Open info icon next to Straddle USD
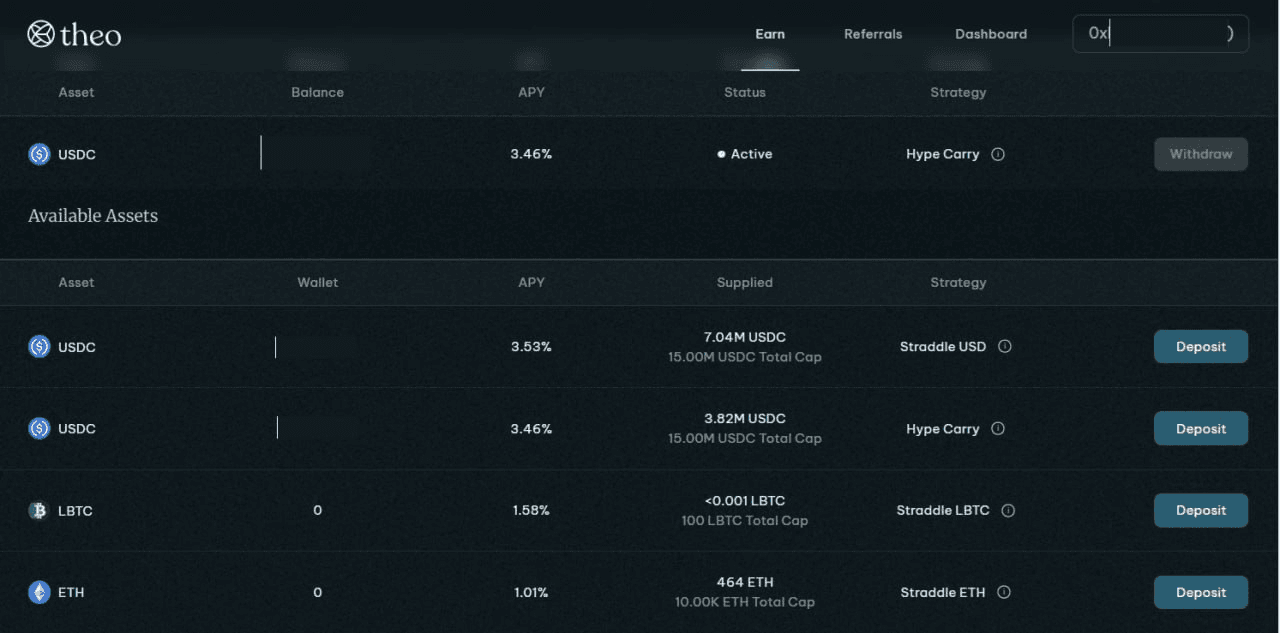The image size is (1280, 633). click(x=1005, y=347)
